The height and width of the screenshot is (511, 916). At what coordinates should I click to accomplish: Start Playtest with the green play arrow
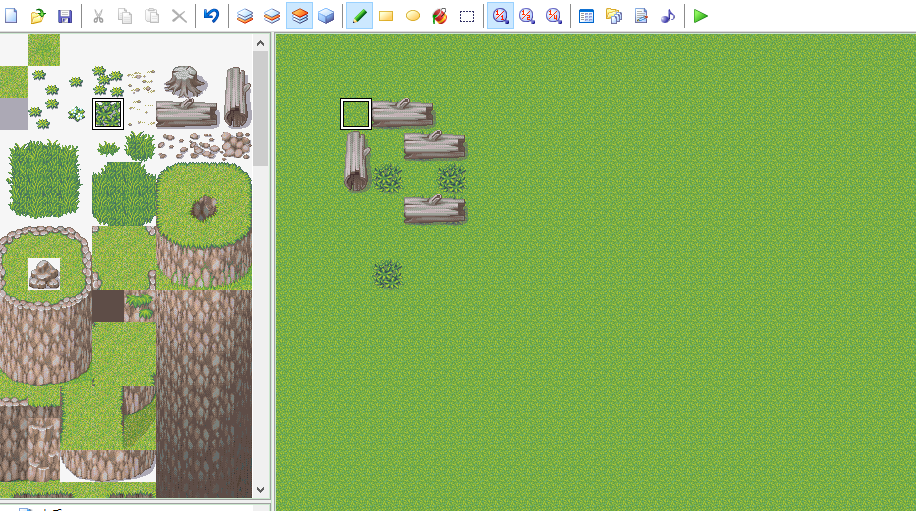coord(700,16)
